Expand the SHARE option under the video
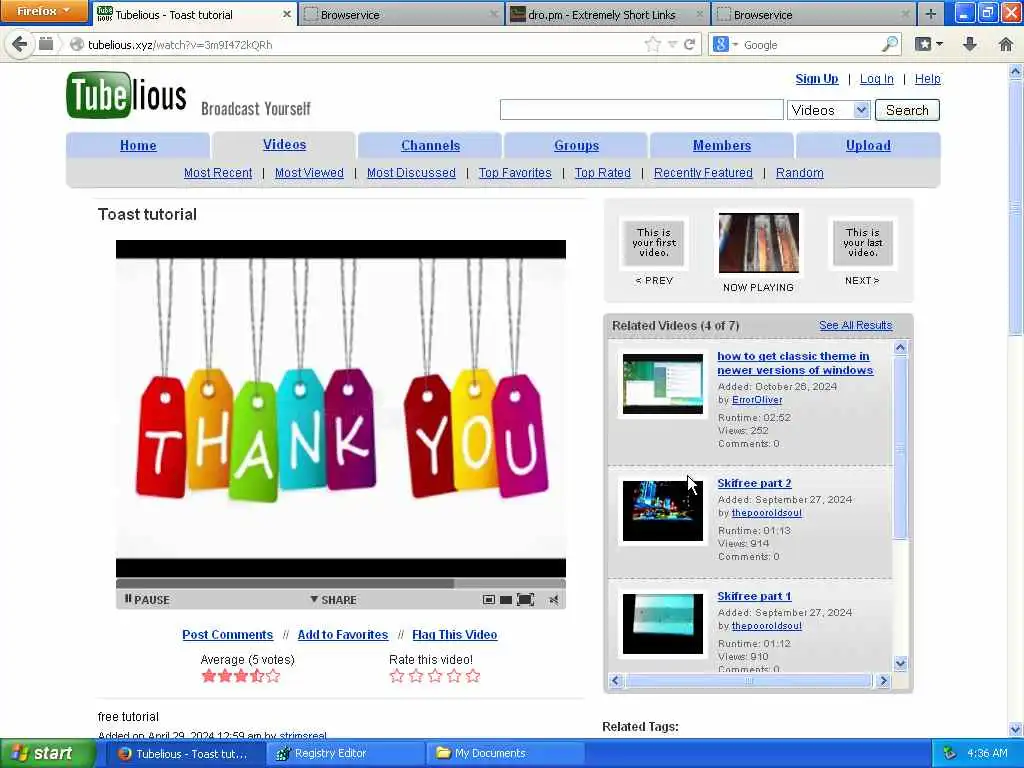The image size is (1024, 768). click(333, 600)
